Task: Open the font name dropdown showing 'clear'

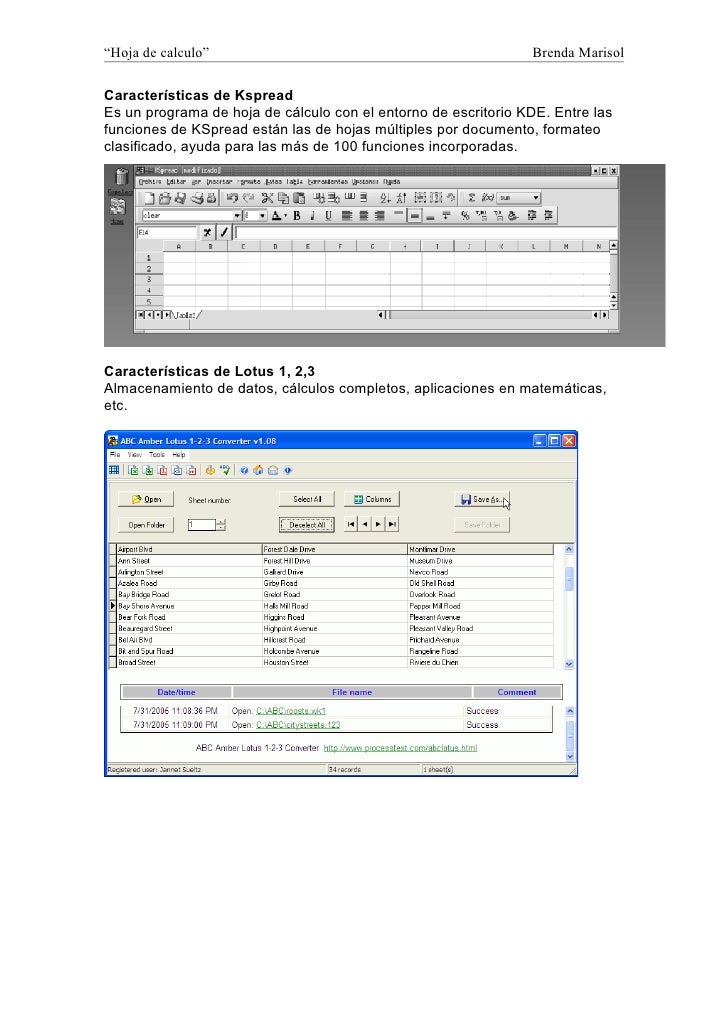Action: pos(191,215)
